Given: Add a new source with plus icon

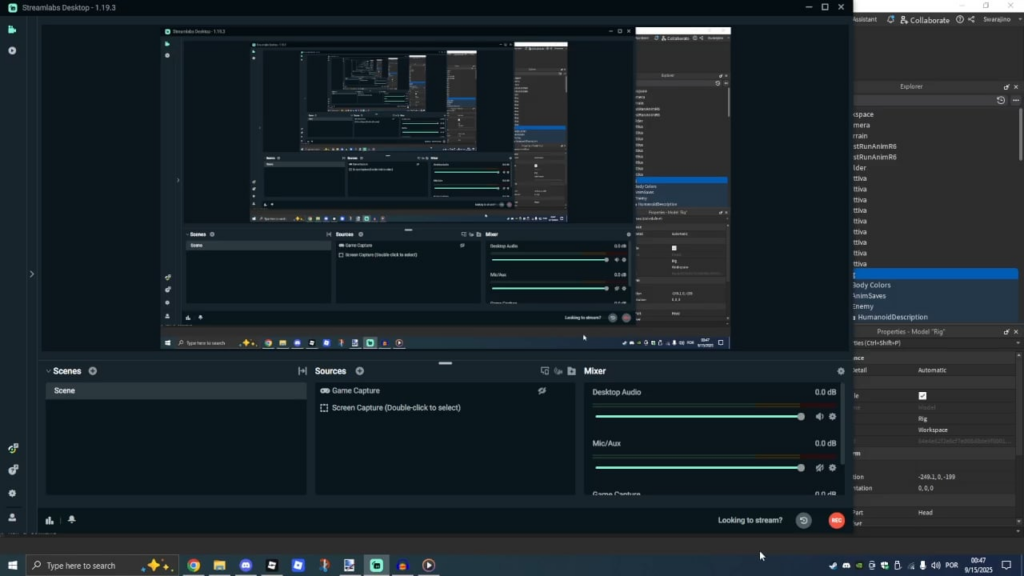Looking at the screenshot, I should click(360, 371).
